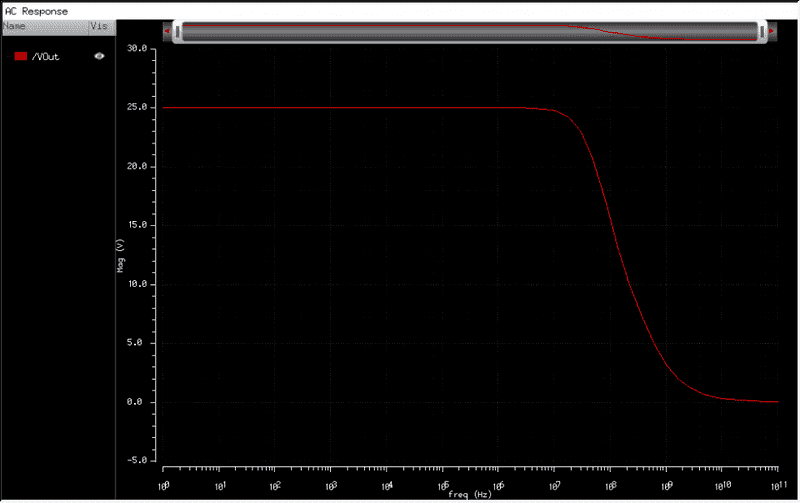
Task: Click the 30.0 tick label on y-axis
Action: (137, 48)
